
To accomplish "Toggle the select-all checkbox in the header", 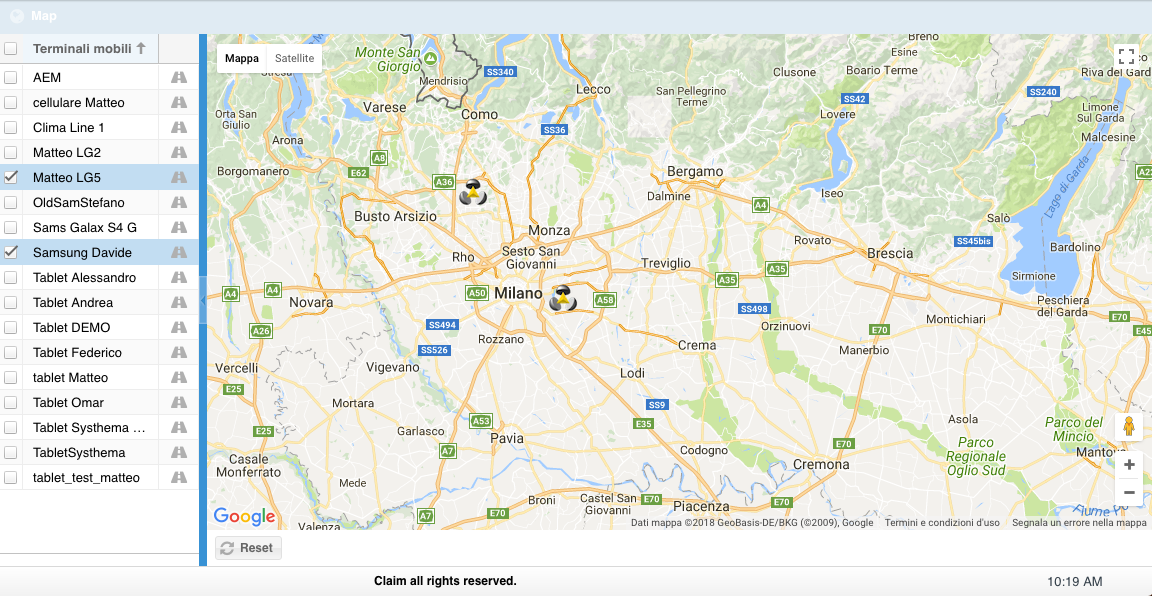I will point(10,49).
